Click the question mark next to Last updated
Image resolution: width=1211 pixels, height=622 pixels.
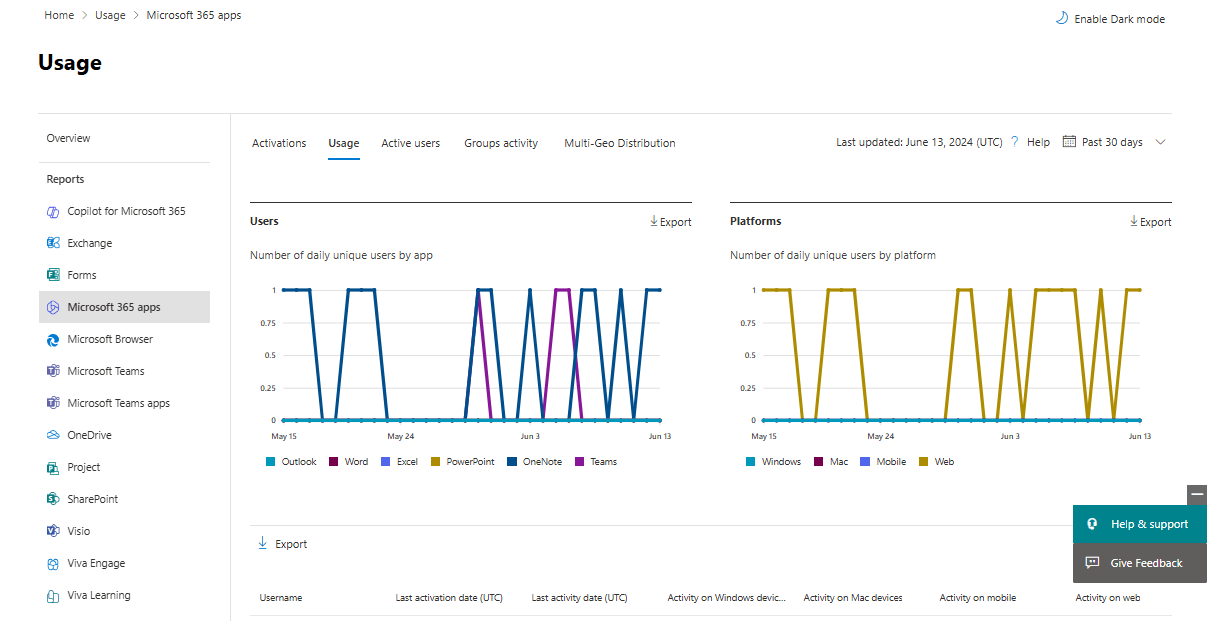click(1013, 141)
